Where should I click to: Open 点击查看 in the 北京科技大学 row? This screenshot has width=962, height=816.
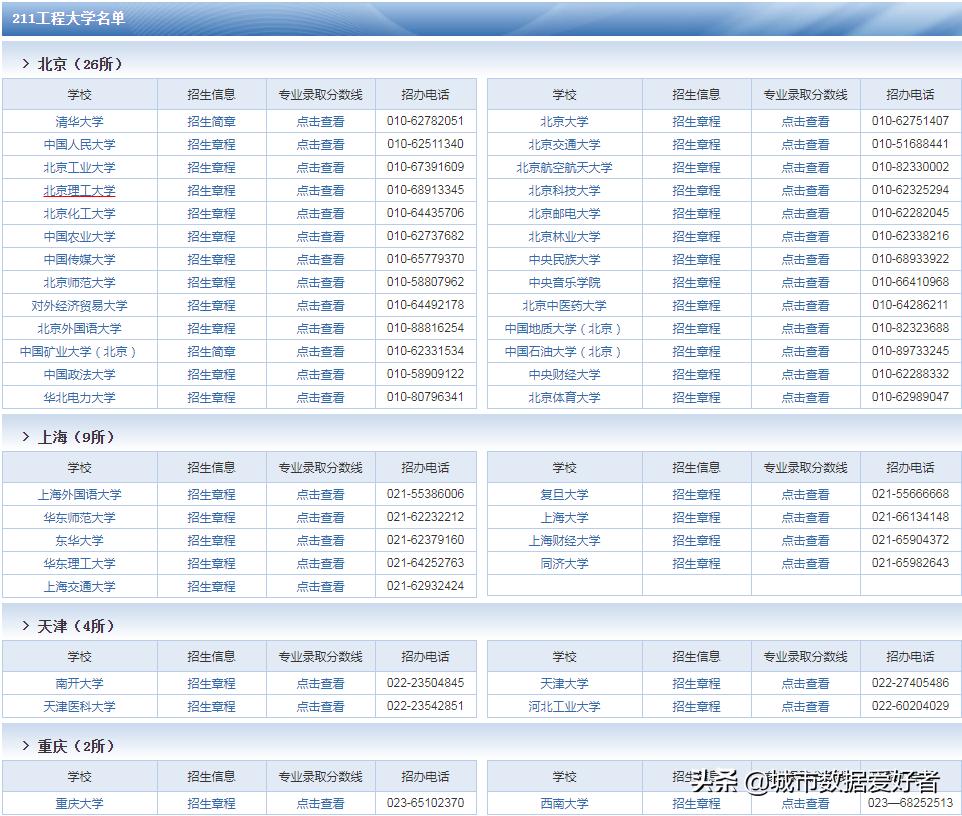click(x=806, y=191)
